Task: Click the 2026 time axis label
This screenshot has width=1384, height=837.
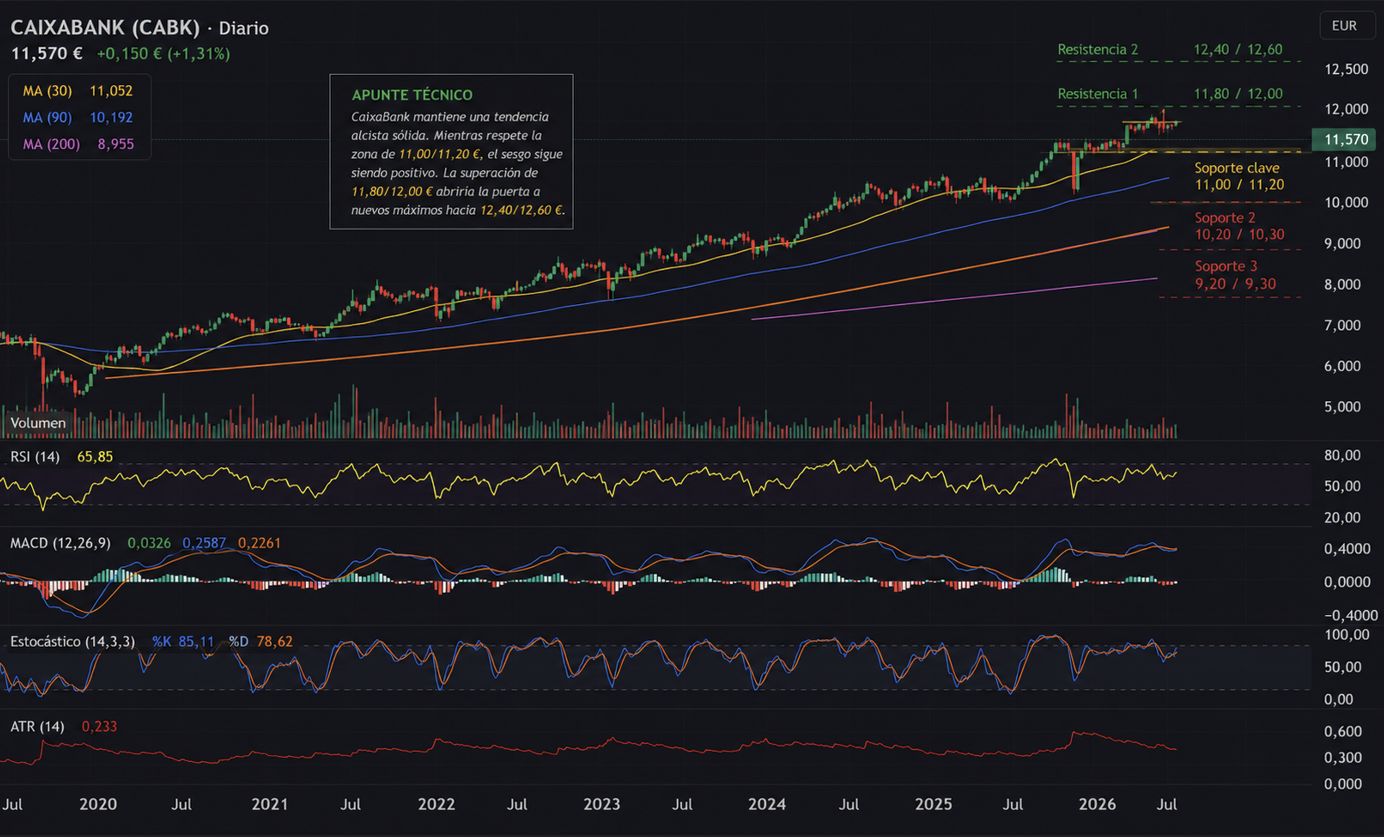Action: (1098, 804)
